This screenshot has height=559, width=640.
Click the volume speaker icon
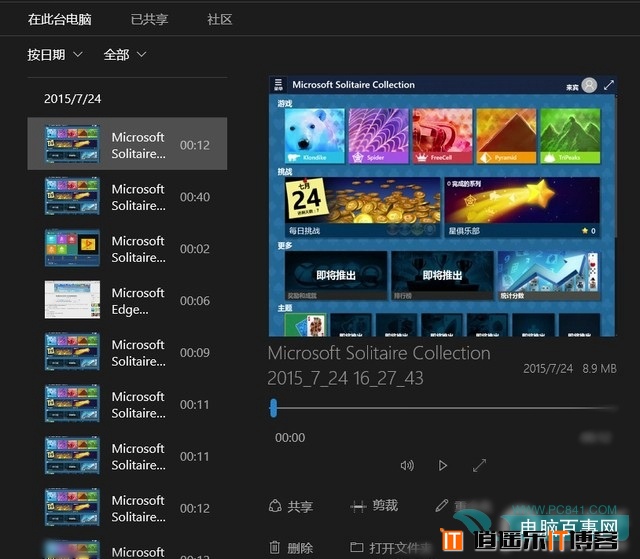(407, 465)
